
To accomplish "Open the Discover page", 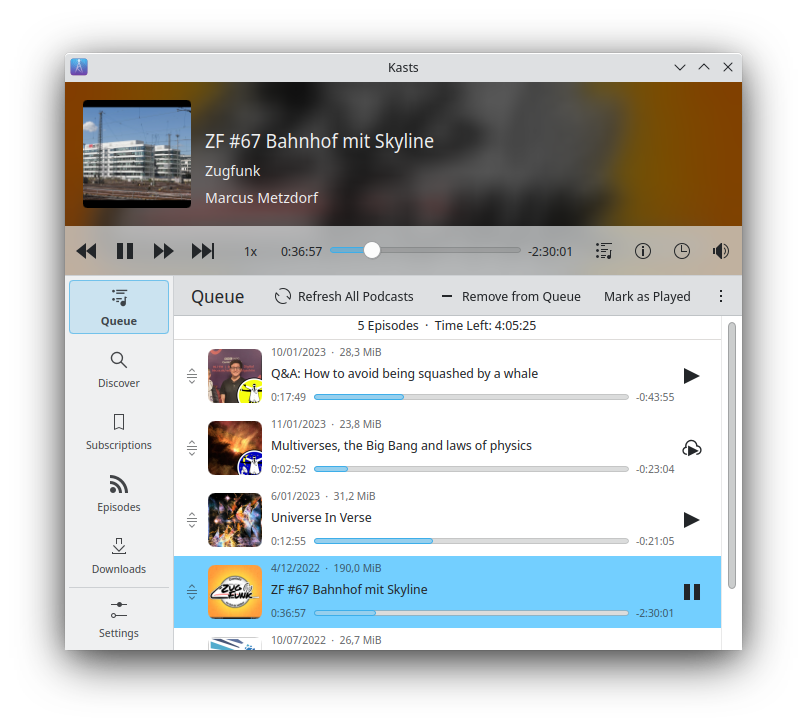I will [119, 370].
